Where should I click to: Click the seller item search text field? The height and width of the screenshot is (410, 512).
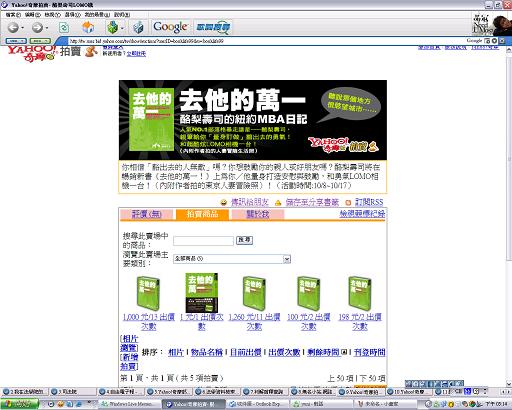(x=203, y=241)
